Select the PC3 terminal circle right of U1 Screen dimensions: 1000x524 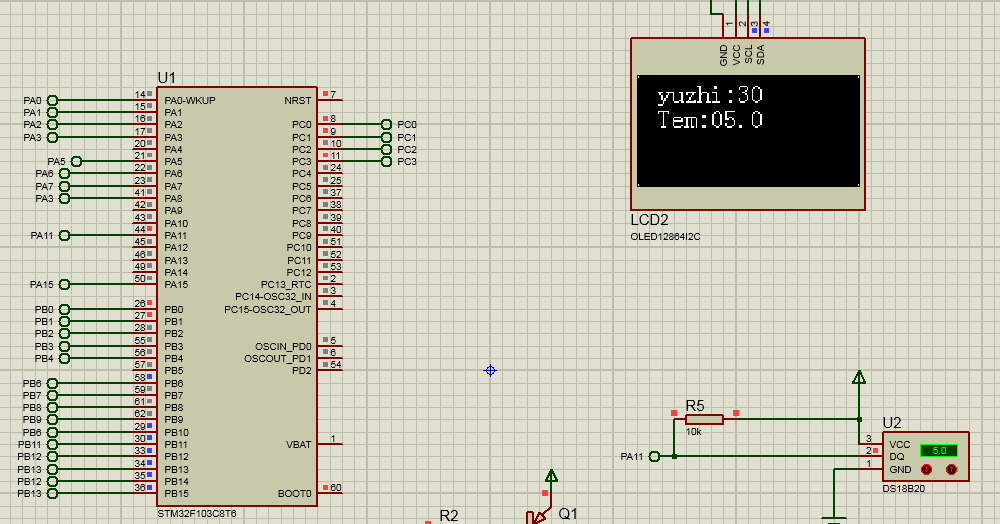[x=386, y=161]
